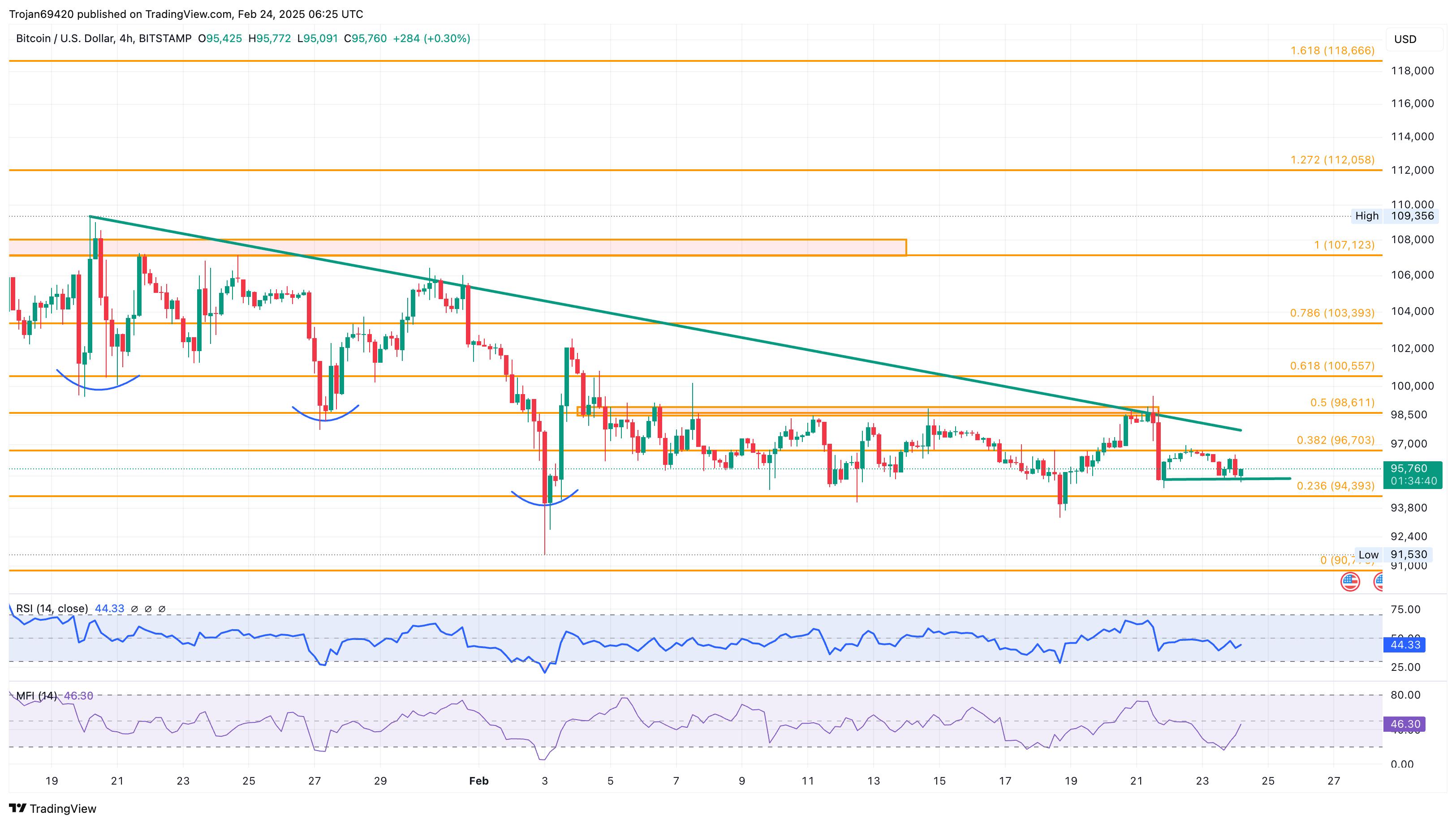This screenshot has height=824, width=1456.
Task: Select the short green horizontal support line
Action: 1227,479
